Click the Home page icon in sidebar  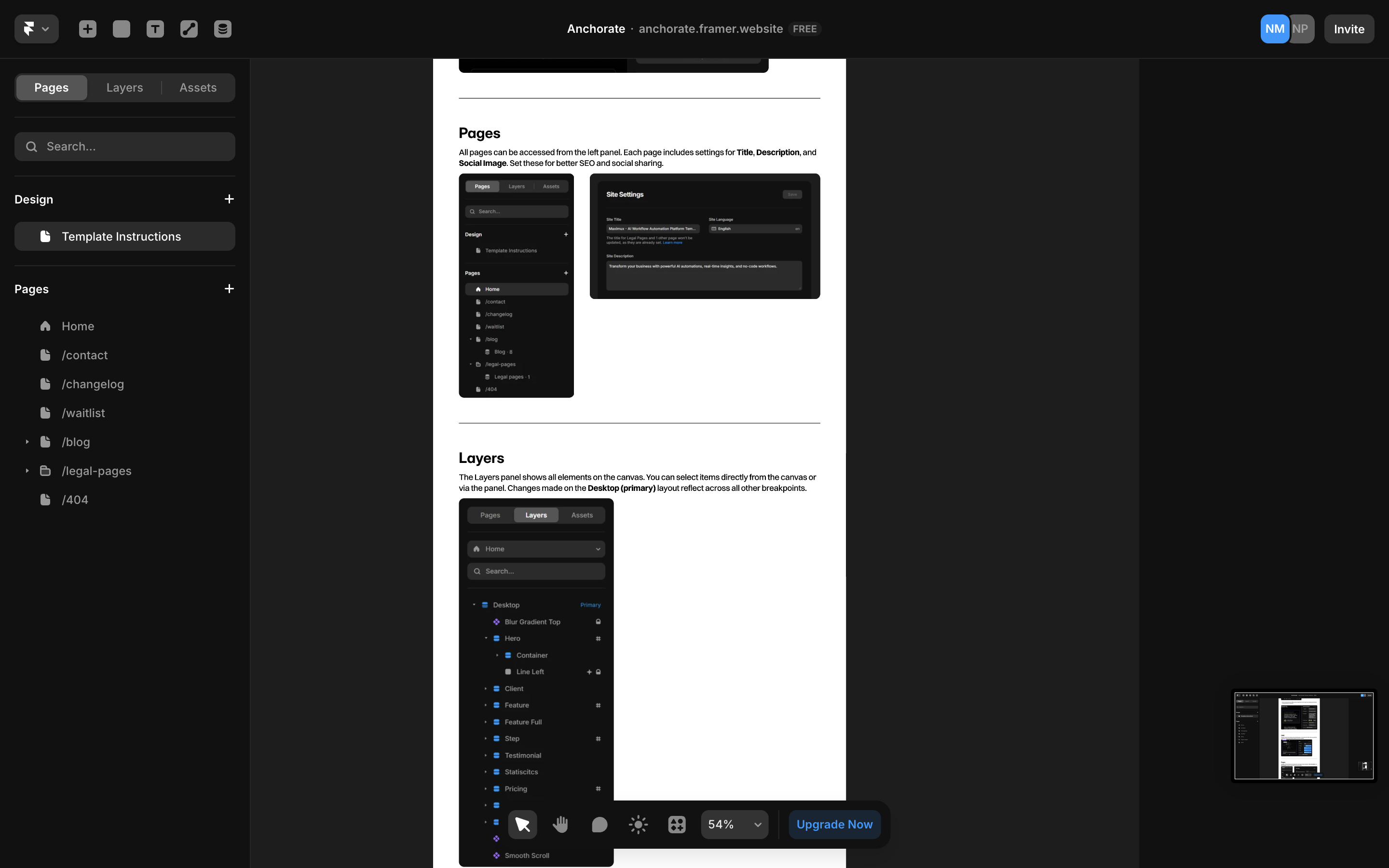45,325
